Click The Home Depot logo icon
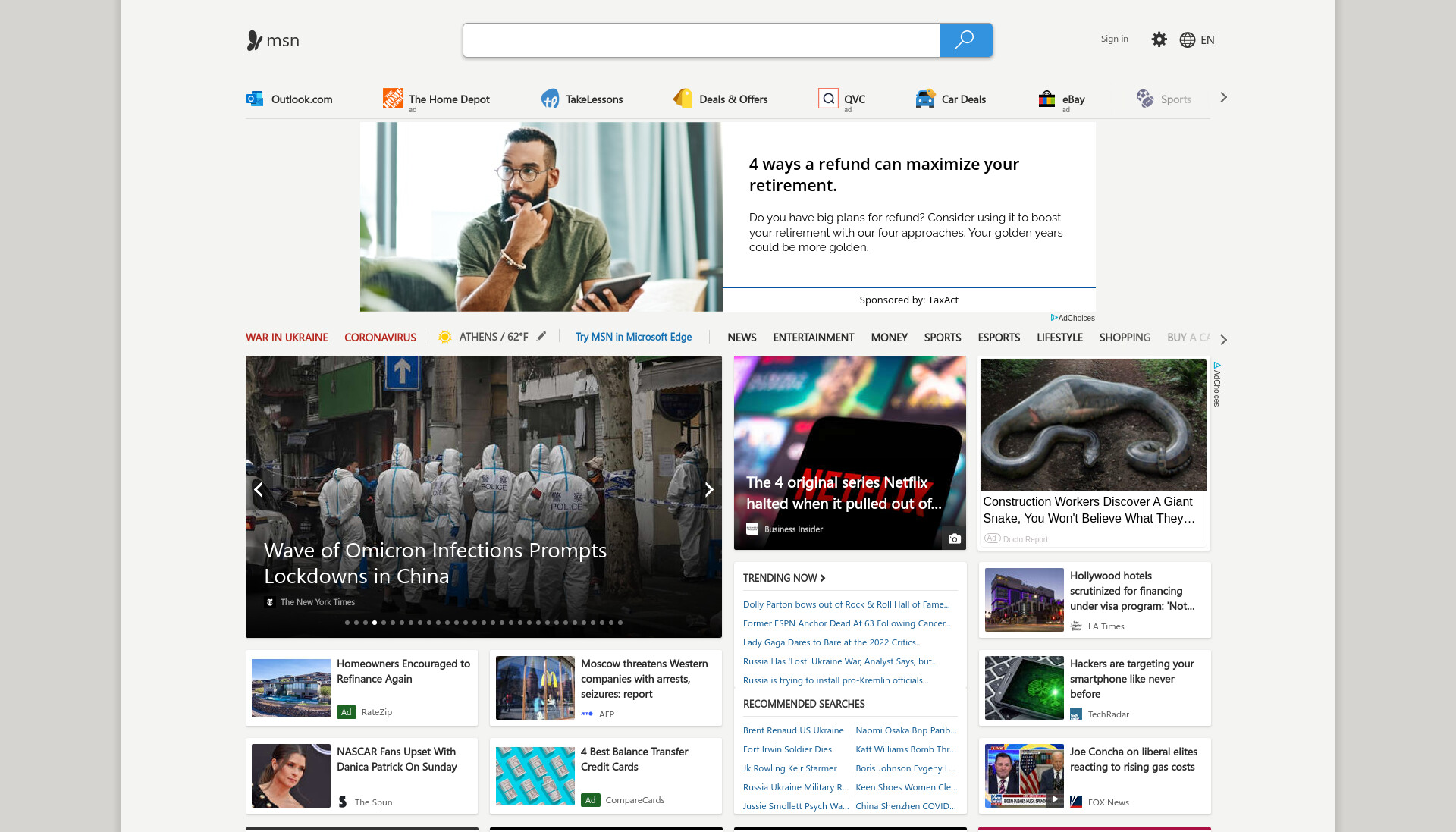Screen dimensions: 1456x832 tap(393, 99)
